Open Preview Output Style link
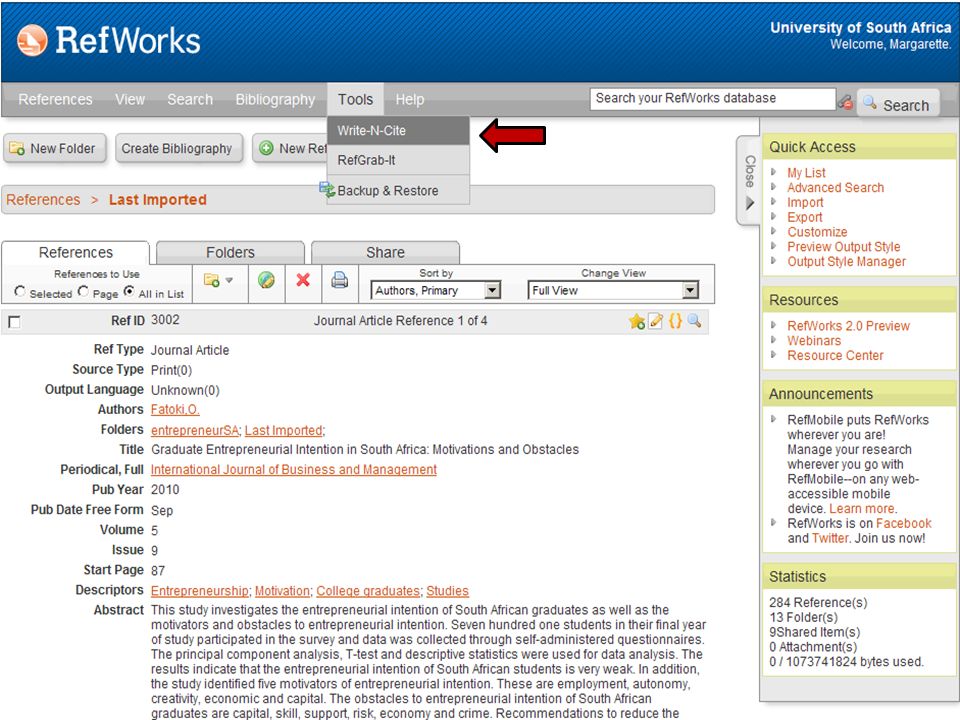This screenshot has width=960, height=720. 844,247
